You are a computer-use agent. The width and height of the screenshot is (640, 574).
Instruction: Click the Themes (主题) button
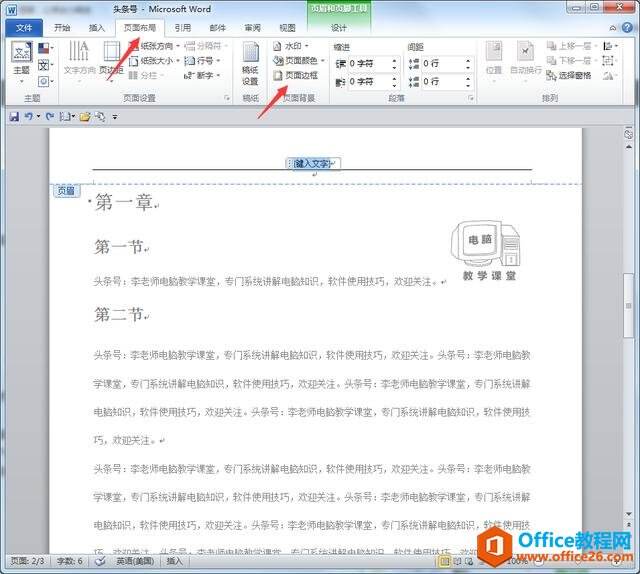(22, 62)
